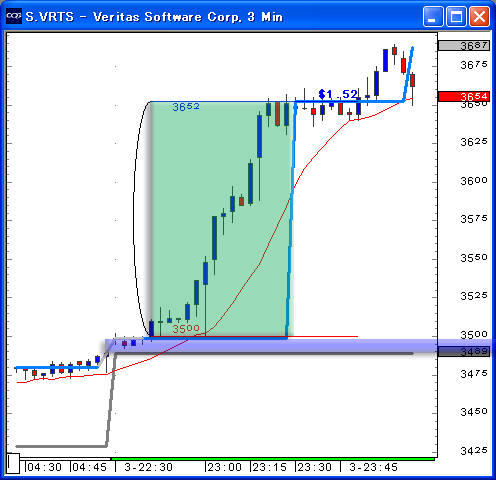Click the 04:45 time axis label
The image size is (496, 480).
click(89, 467)
